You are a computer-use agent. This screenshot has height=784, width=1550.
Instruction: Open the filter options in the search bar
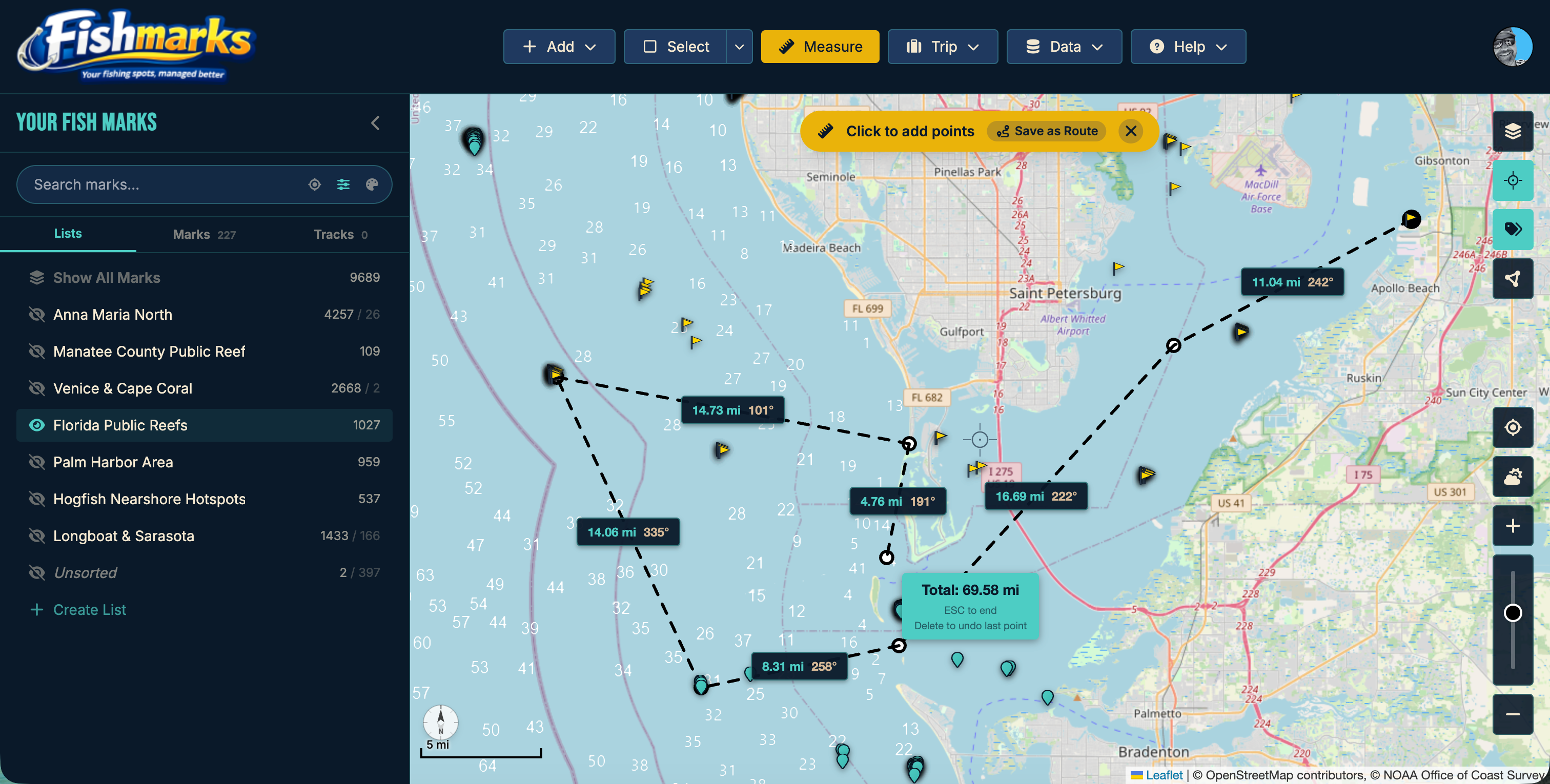(343, 184)
